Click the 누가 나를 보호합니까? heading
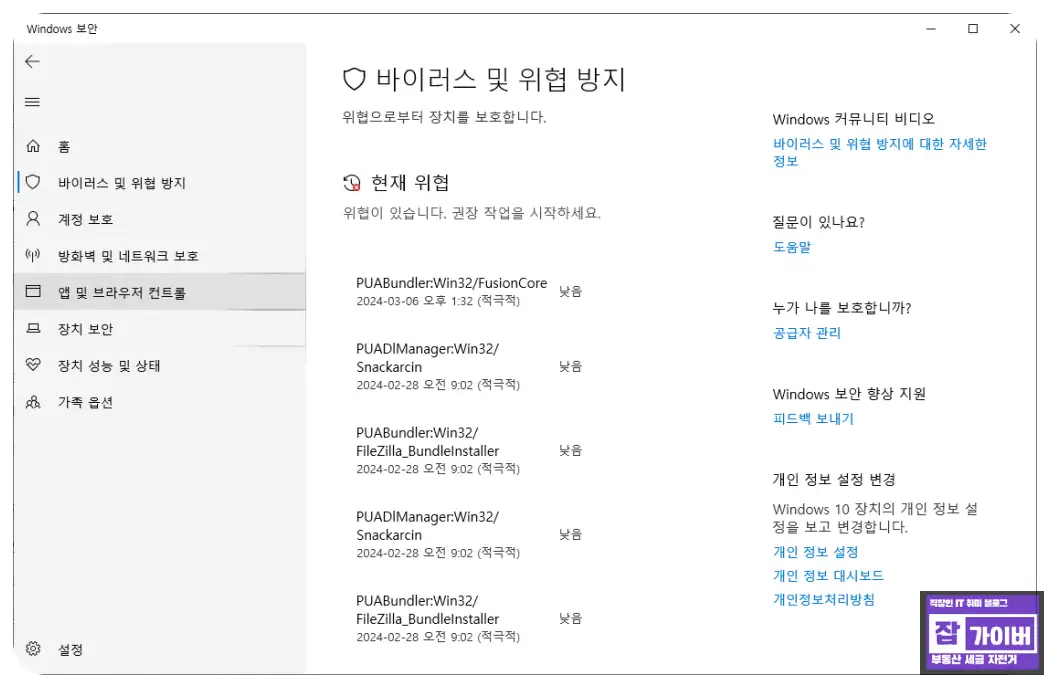The image size is (1050, 688). click(842, 307)
